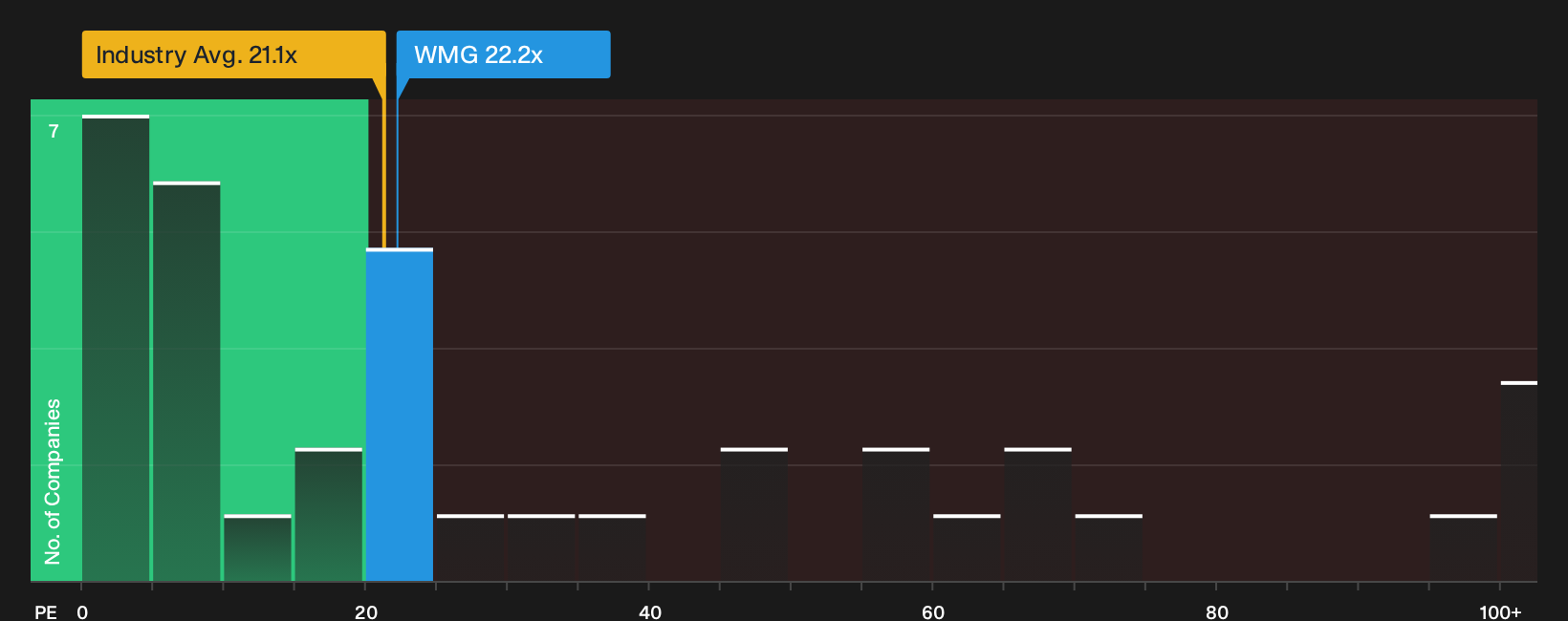Image resolution: width=1568 pixels, height=621 pixels.
Task: Select the dark bar for PE 55-60
Action: point(896,515)
